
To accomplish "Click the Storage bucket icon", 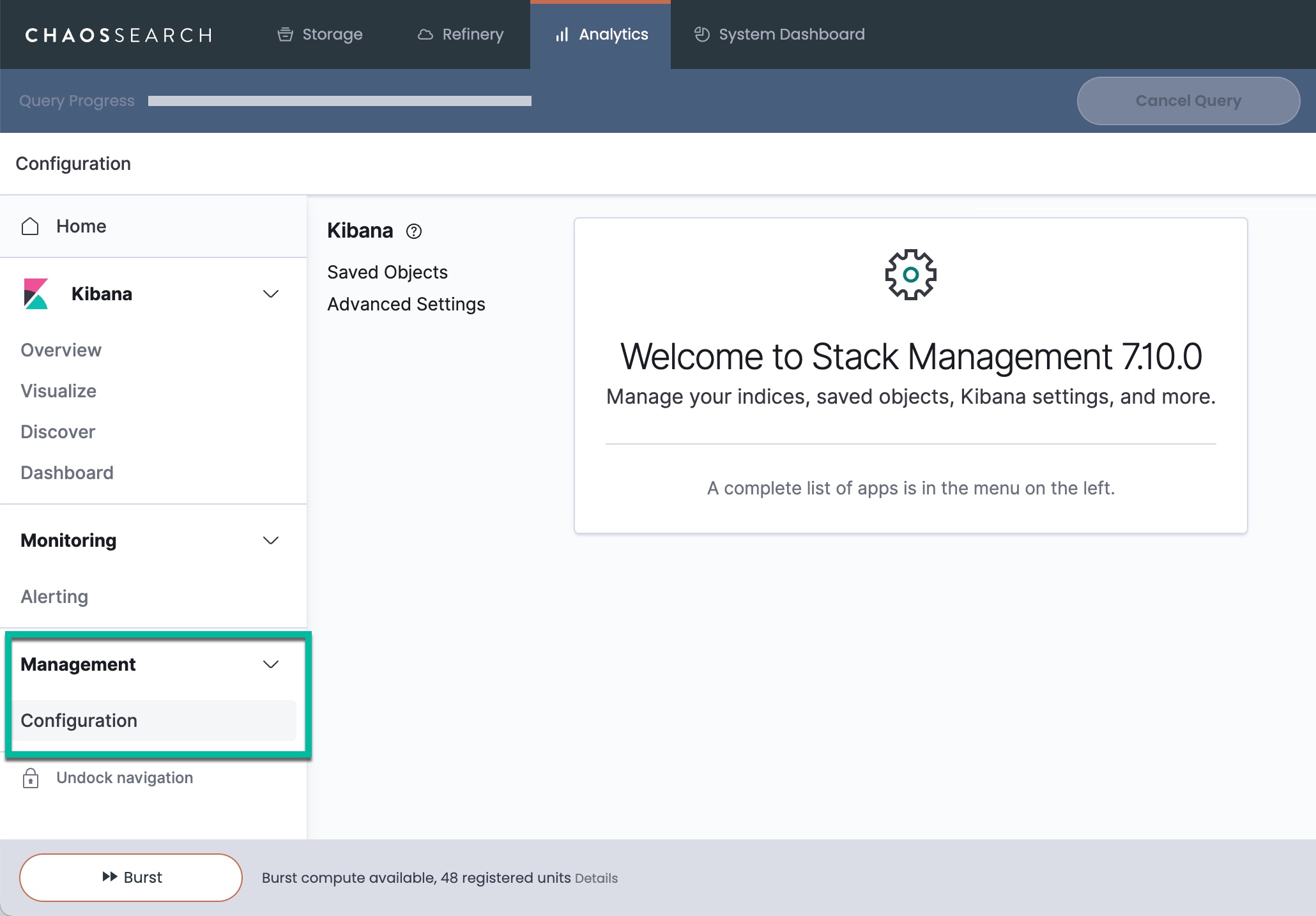I will [285, 34].
